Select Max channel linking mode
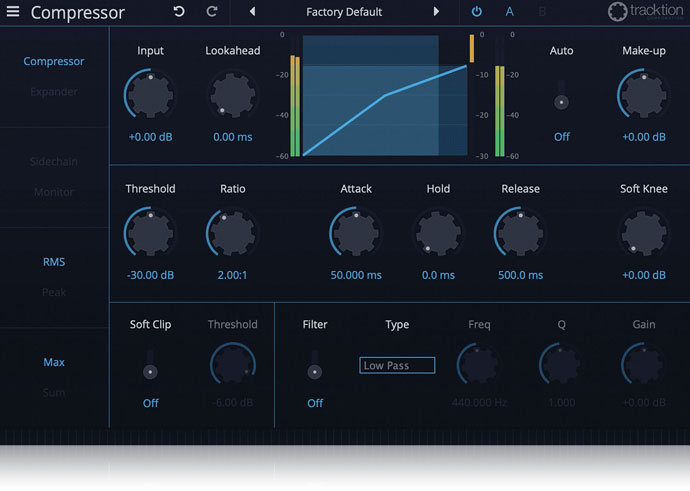The height and width of the screenshot is (491, 690). pos(54,362)
